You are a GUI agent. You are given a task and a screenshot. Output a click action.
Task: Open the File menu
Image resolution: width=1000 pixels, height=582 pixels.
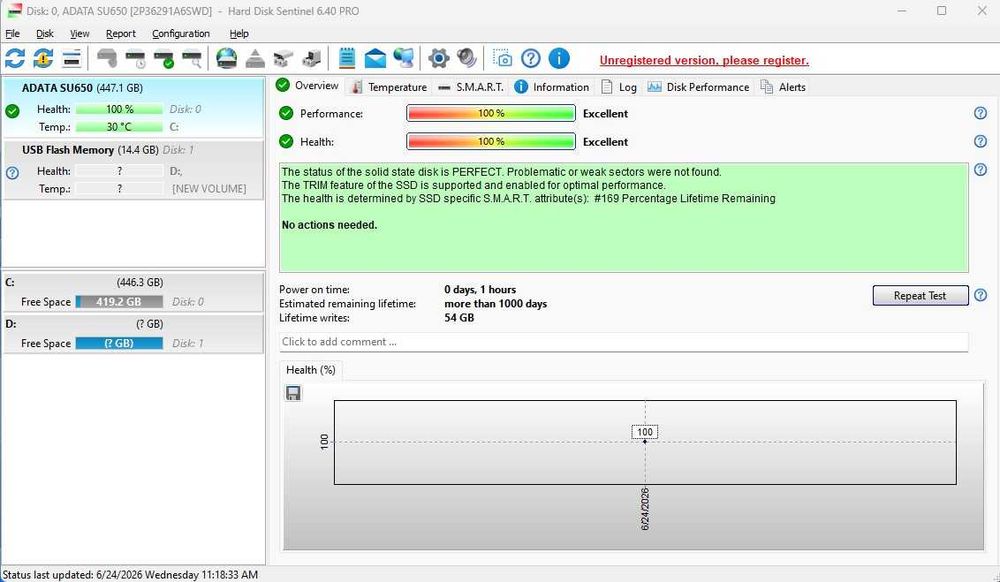click(12, 34)
